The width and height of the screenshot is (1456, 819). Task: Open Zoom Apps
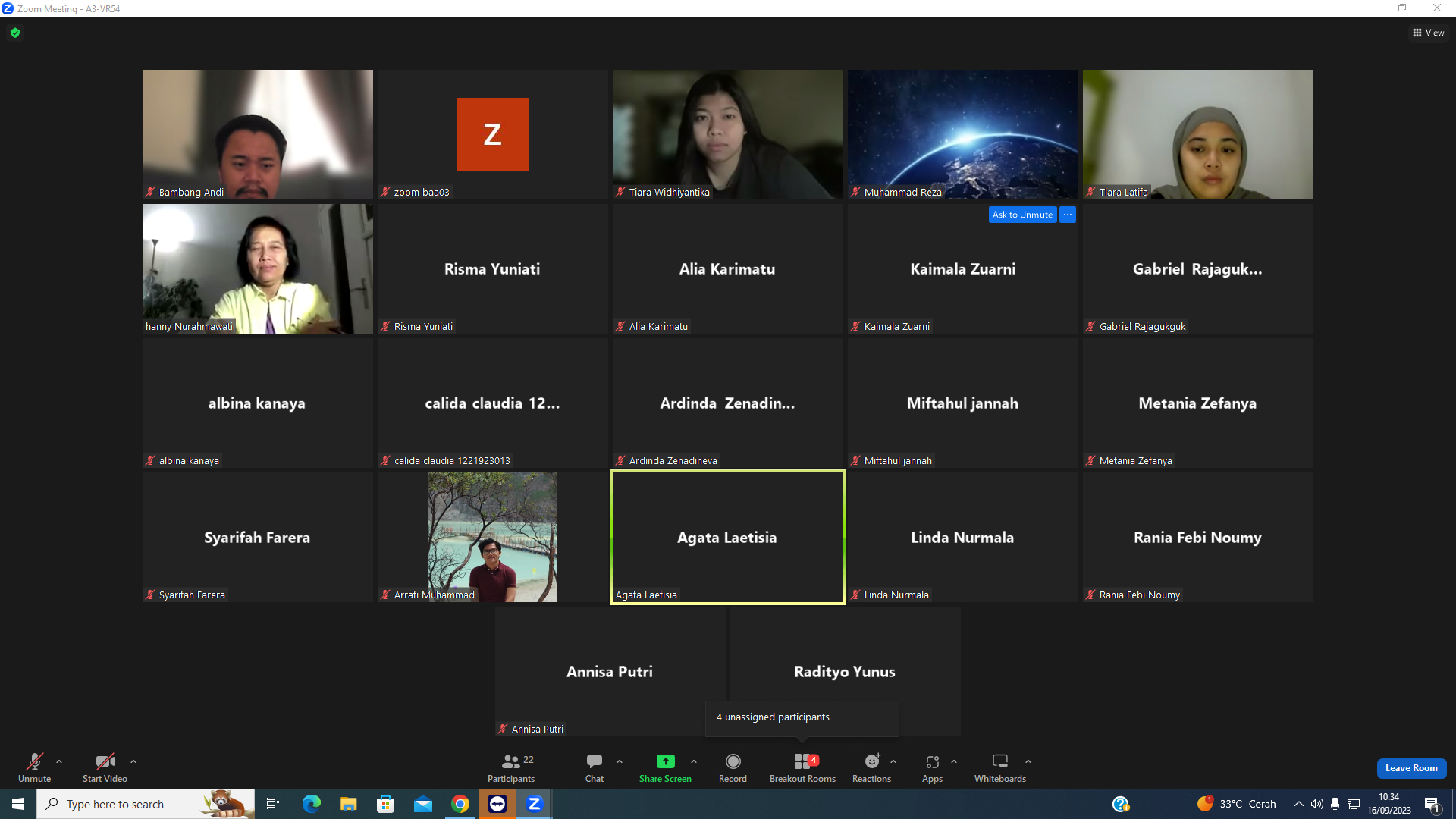click(932, 767)
